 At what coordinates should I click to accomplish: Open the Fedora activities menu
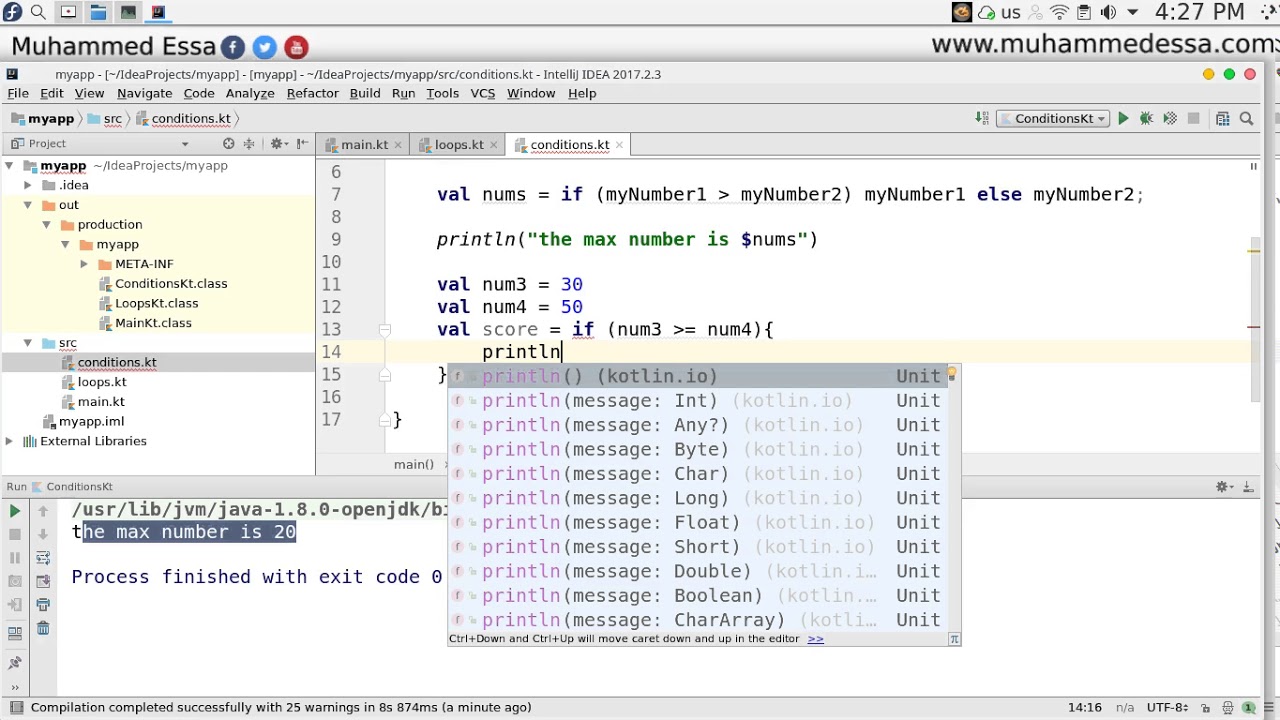pos(10,12)
